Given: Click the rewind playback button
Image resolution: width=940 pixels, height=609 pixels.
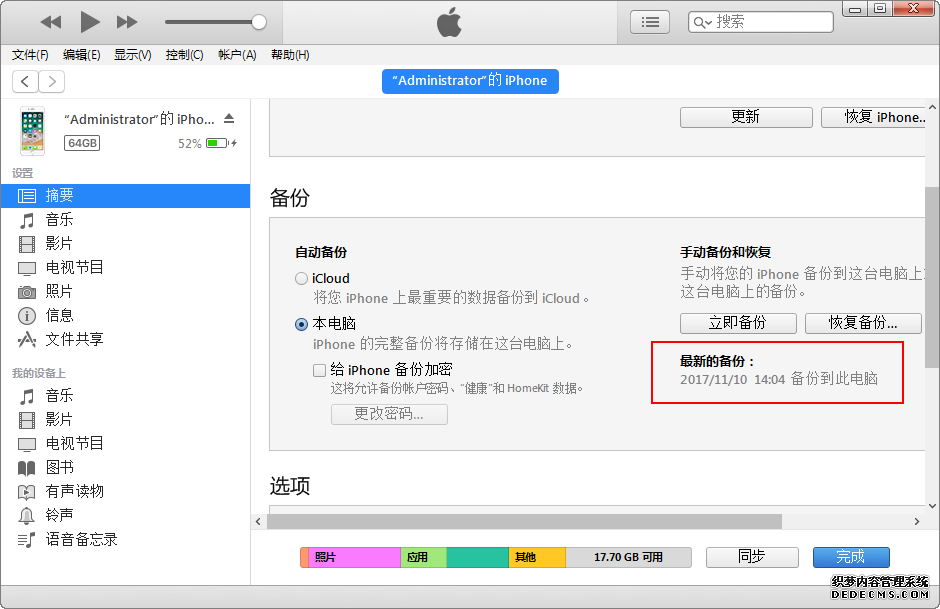Looking at the screenshot, I should coord(51,22).
